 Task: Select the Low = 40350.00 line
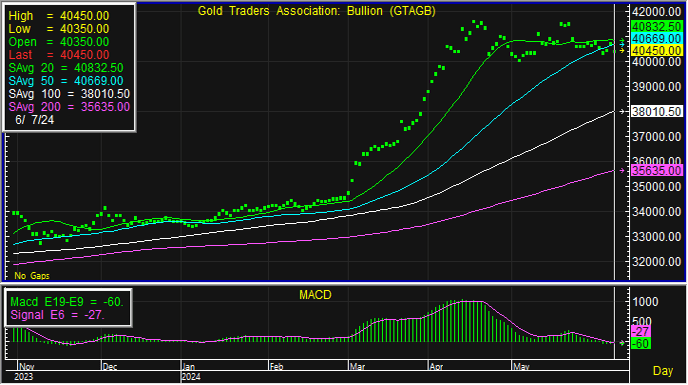[59, 29]
